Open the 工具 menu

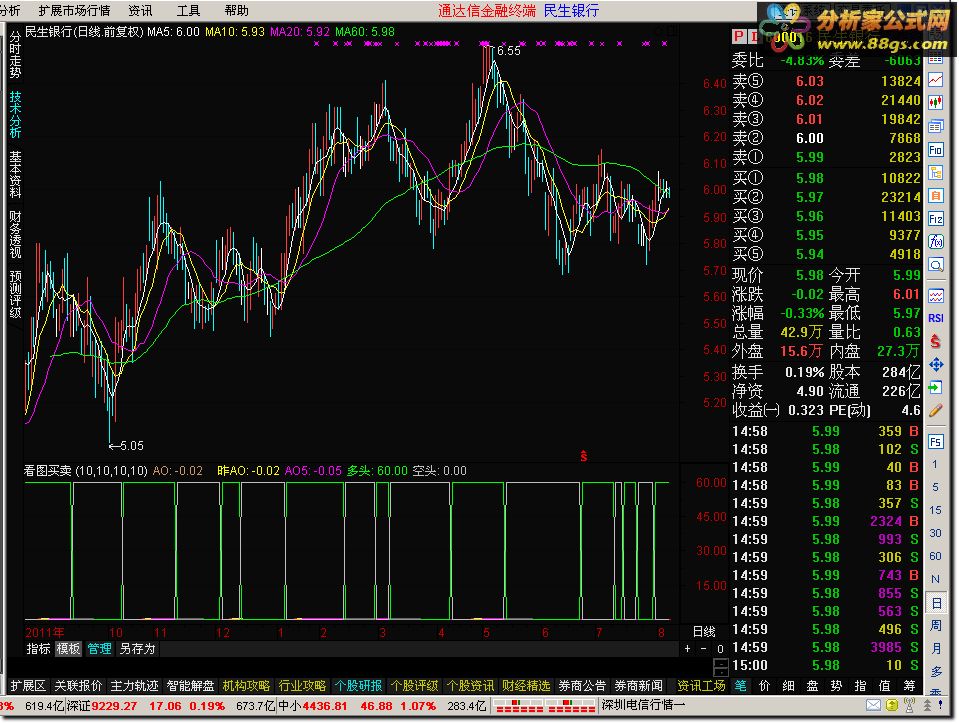click(x=188, y=10)
